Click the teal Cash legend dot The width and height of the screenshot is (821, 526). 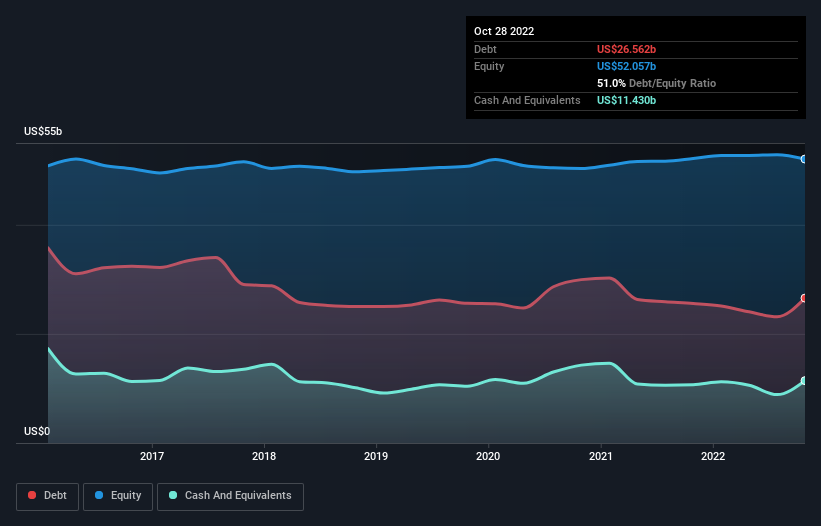(x=173, y=495)
